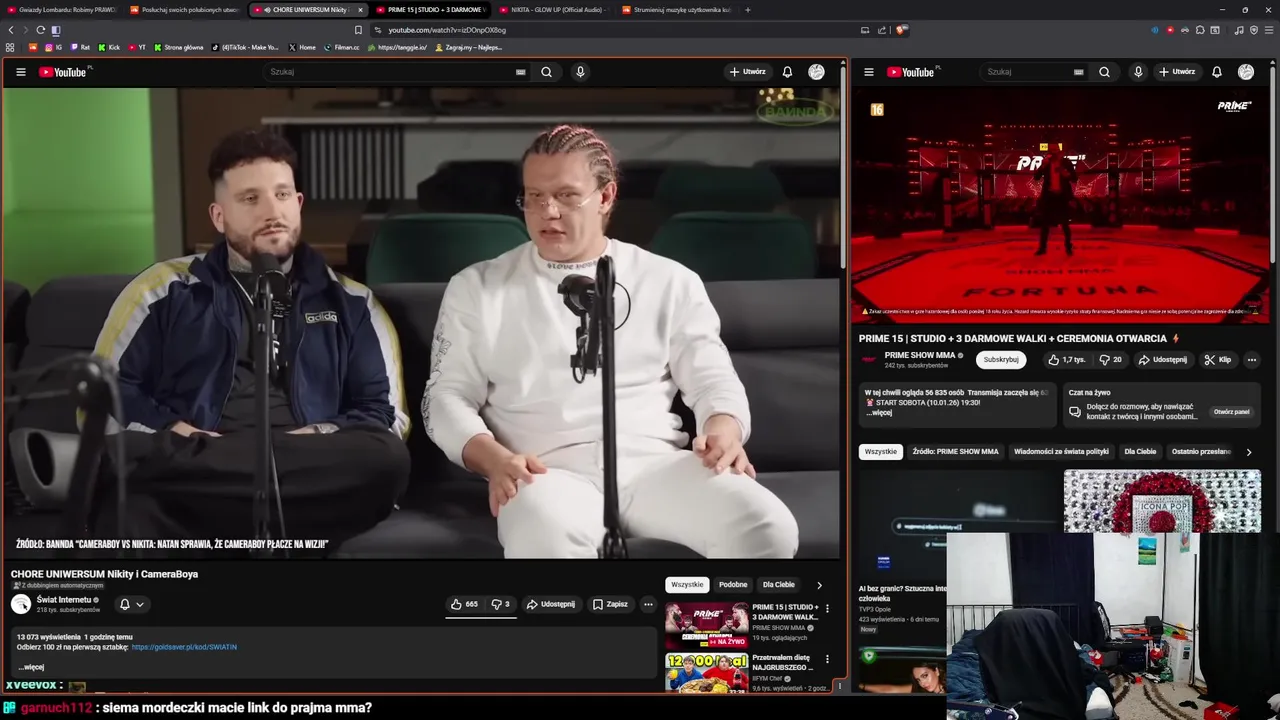Open a new browser tab
1280x720 pixels.
click(747, 10)
